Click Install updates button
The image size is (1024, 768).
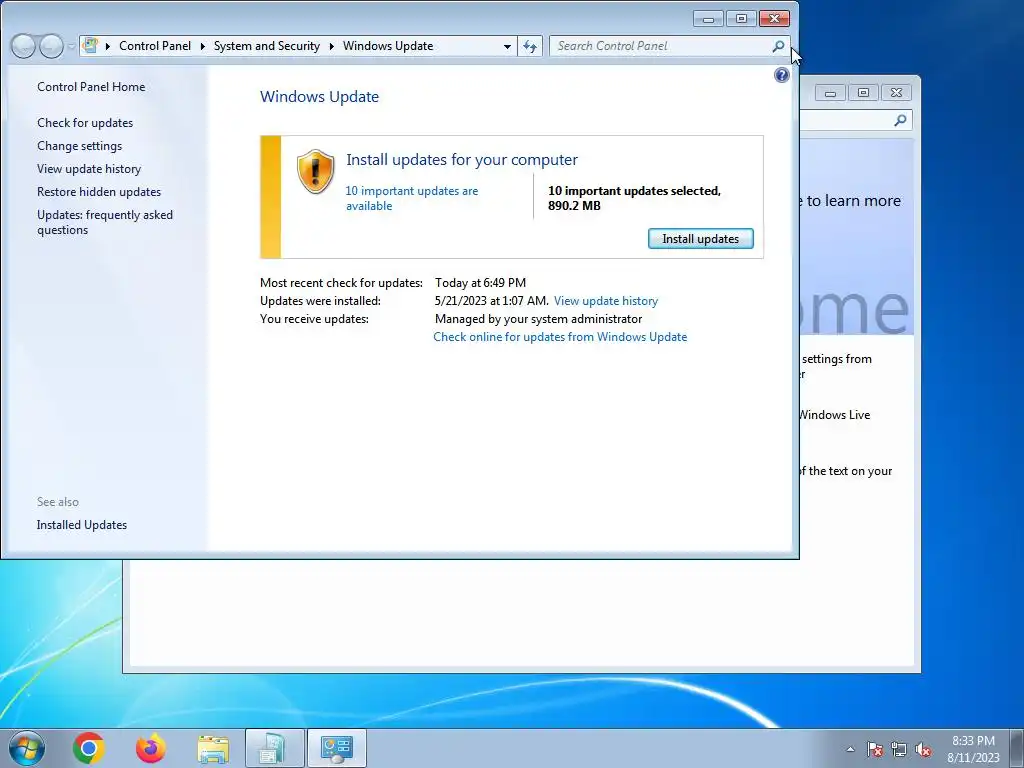[x=701, y=238]
